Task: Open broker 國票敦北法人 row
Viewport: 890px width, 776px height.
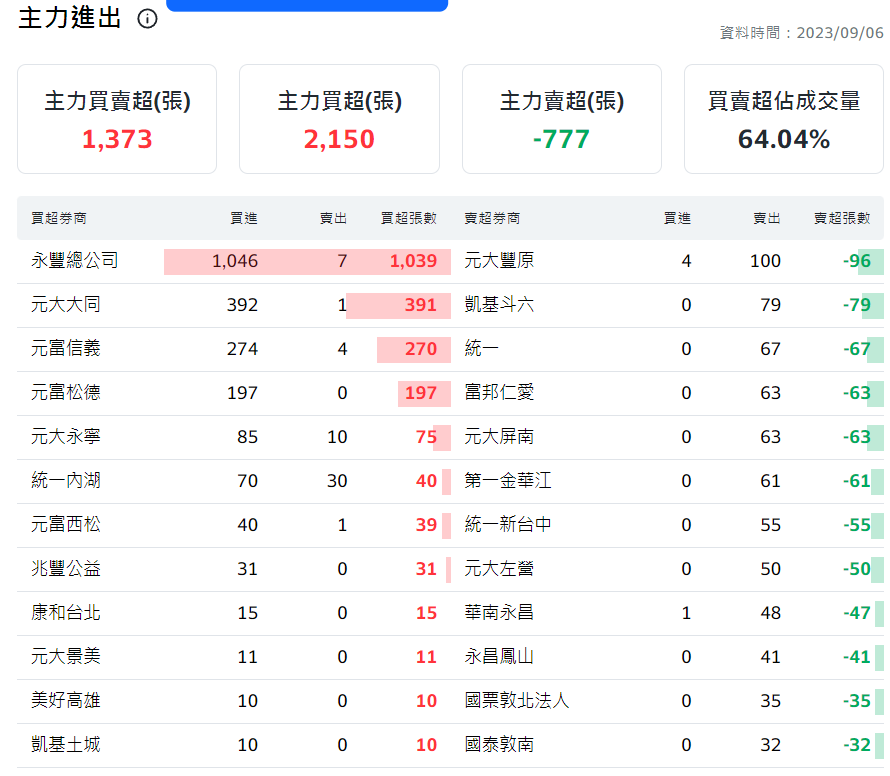Action: pyautogui.click(x=517, y=701)
